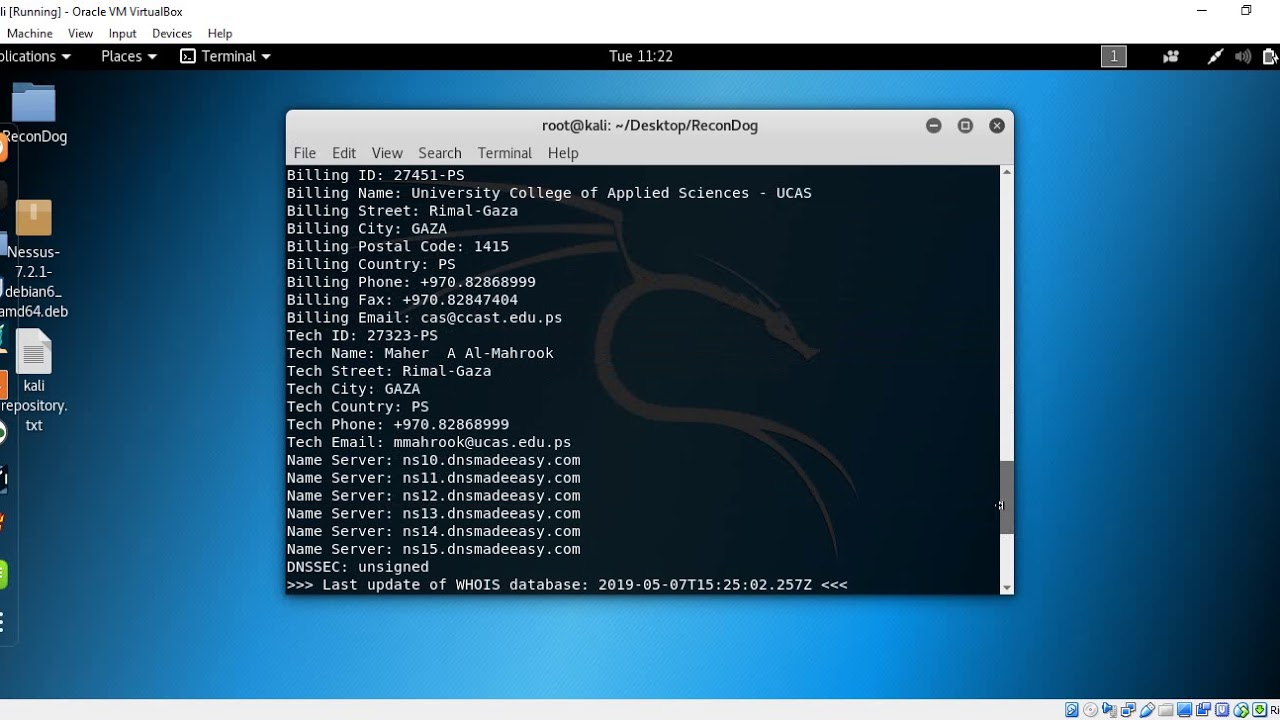This screenshot has width=1280, height=720.
Task: Click the VirtualBox keyboard capture arrow icon
Action: 1260,710
